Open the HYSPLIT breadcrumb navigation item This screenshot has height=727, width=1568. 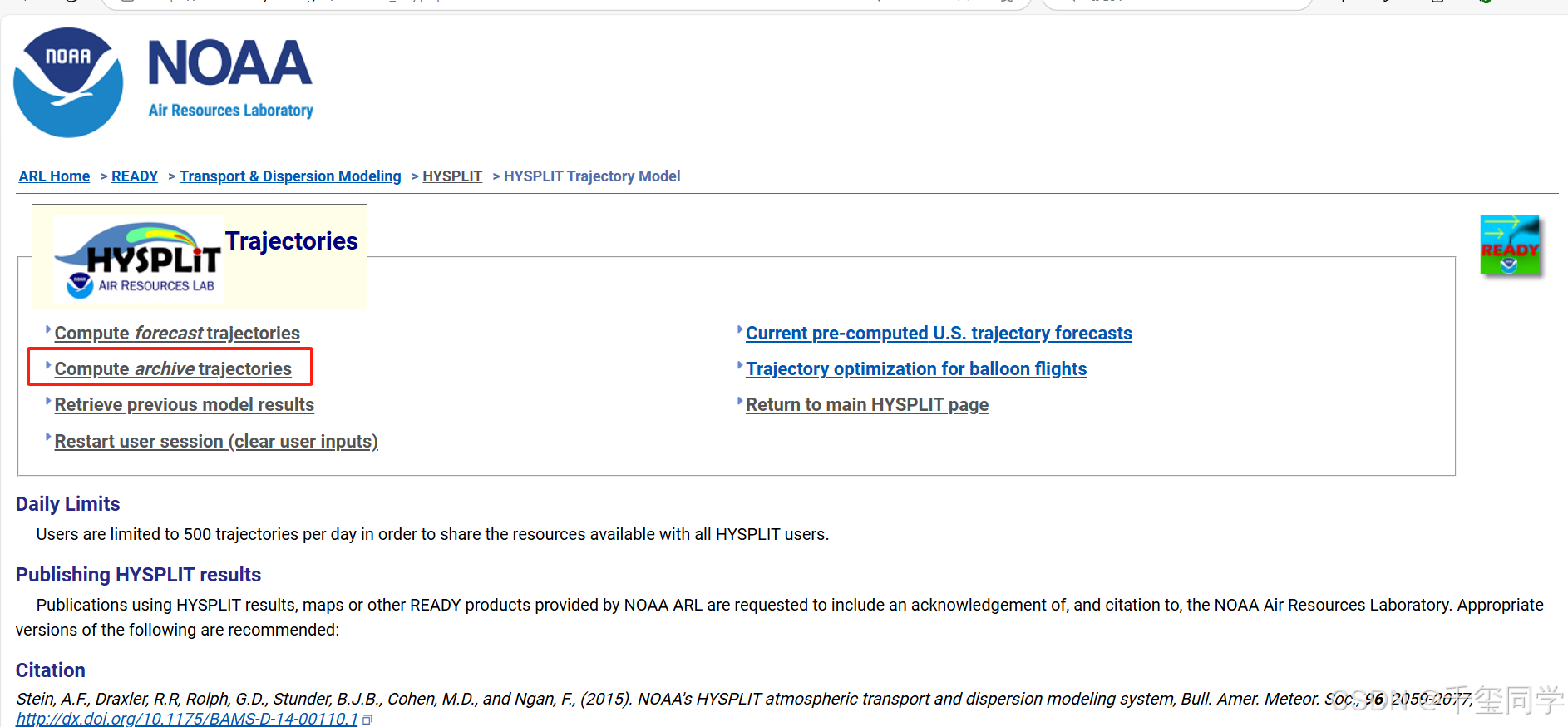tap(452, 176)
